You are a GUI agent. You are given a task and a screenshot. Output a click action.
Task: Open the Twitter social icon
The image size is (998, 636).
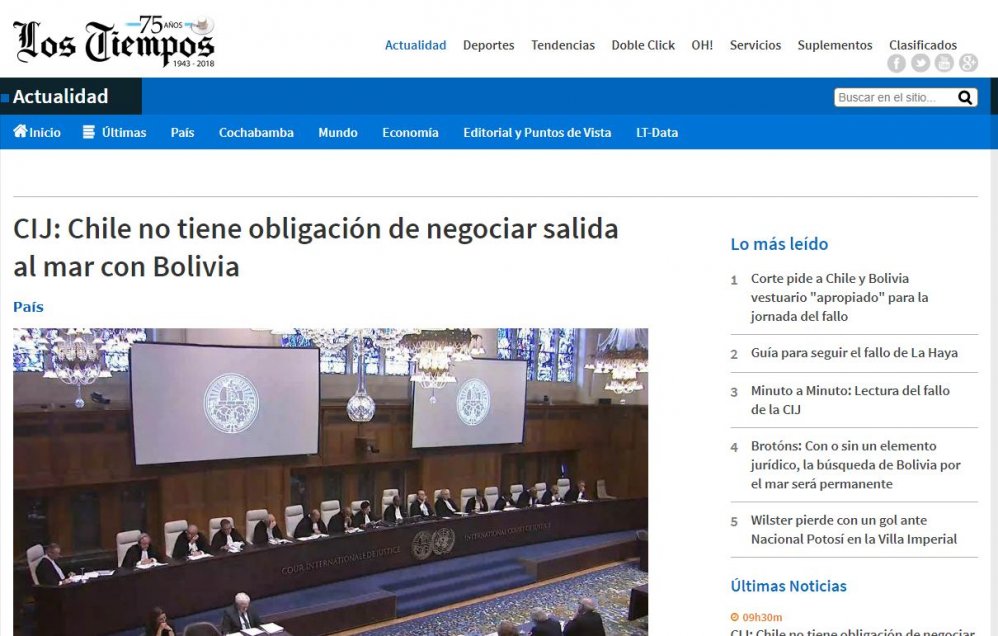pyautogui.click(x=920, y=63)
